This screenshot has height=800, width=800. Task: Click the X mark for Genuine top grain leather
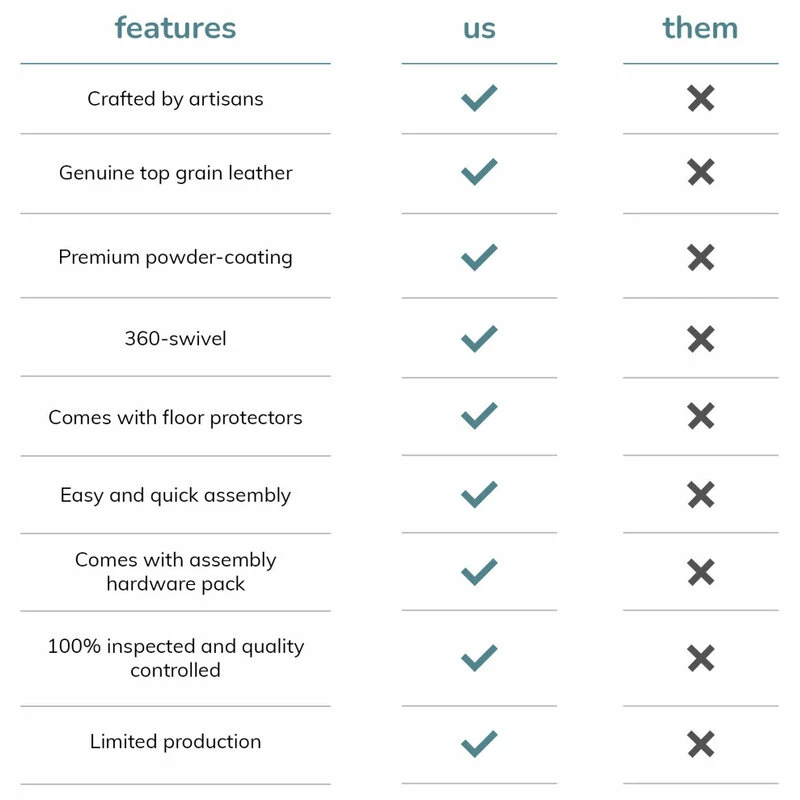point(701,172)
